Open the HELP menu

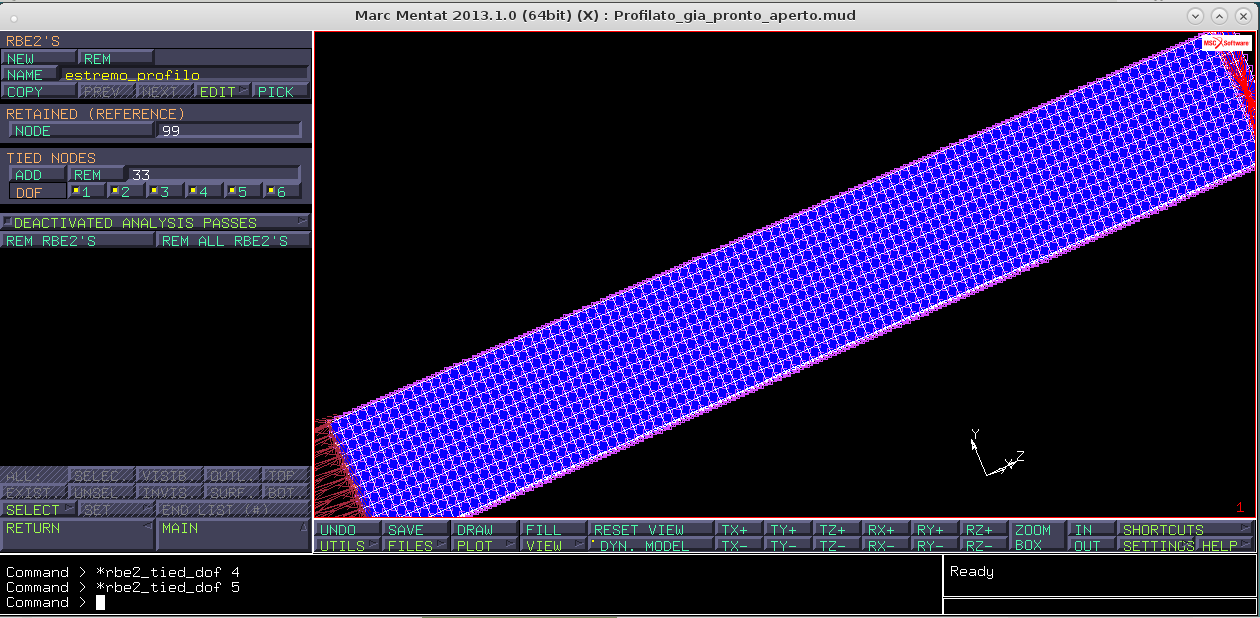click(1226, 546)
